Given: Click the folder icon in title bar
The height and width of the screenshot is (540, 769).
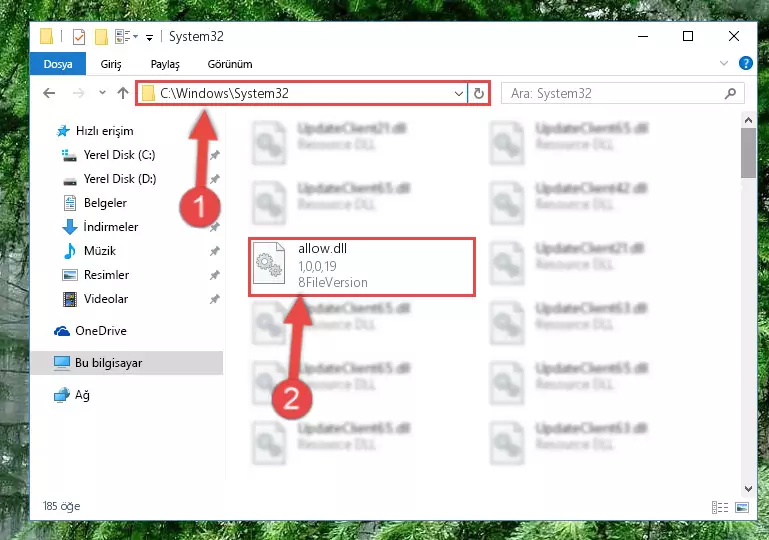Looking at the screenshot, I should pyautogui.click(x=47, y=36).
